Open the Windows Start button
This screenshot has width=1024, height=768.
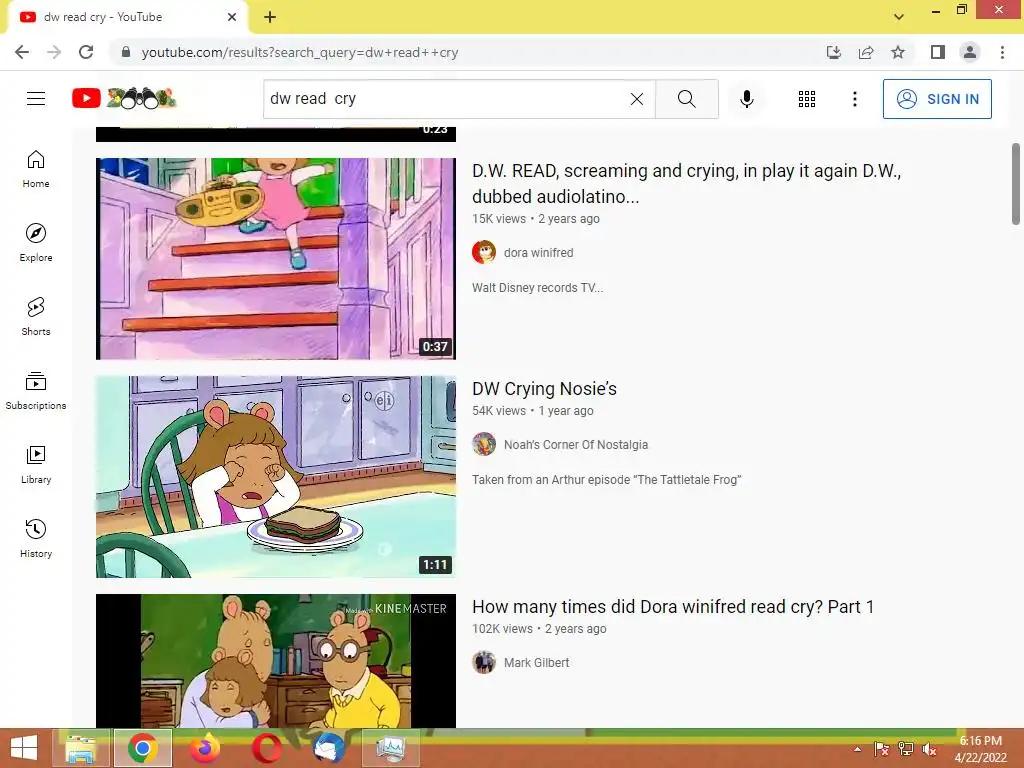(x=24, y=748)
